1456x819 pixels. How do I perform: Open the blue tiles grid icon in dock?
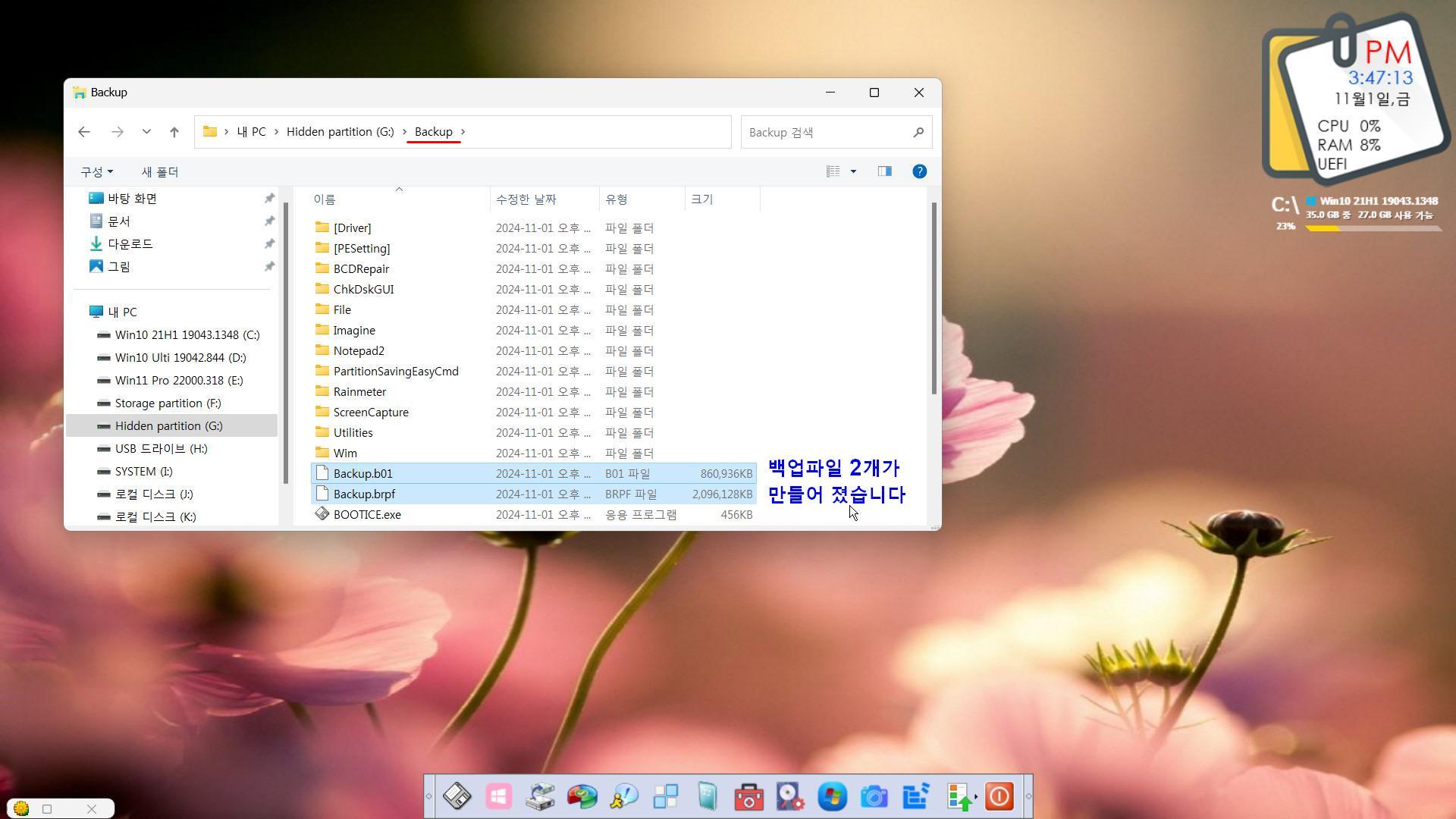click(665, 796)
